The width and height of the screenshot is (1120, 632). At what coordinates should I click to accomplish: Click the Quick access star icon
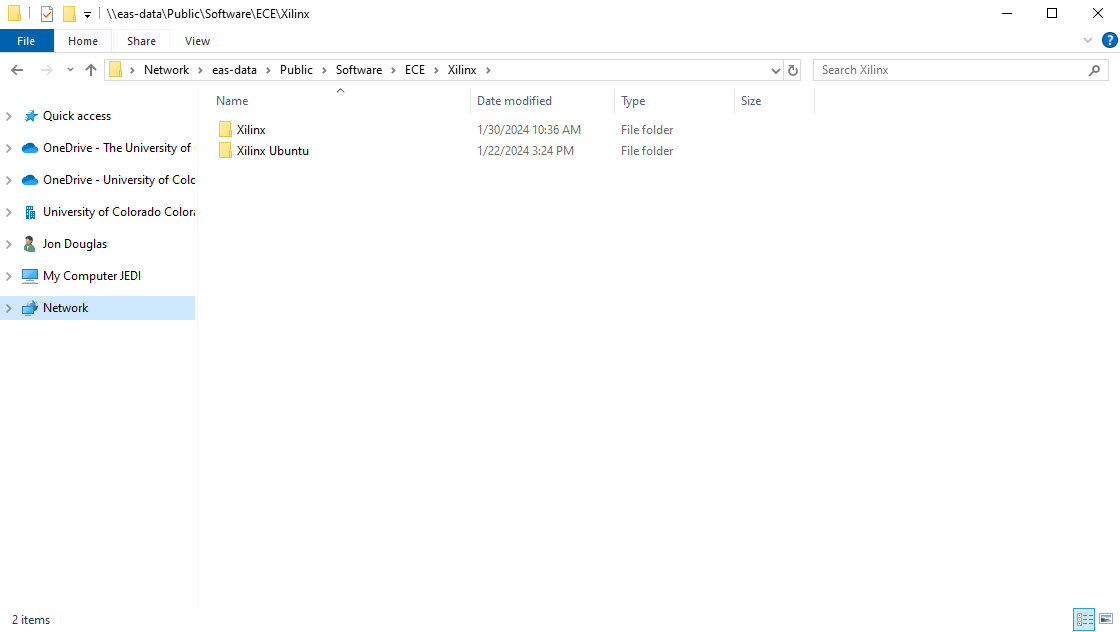tap(30, 116)
